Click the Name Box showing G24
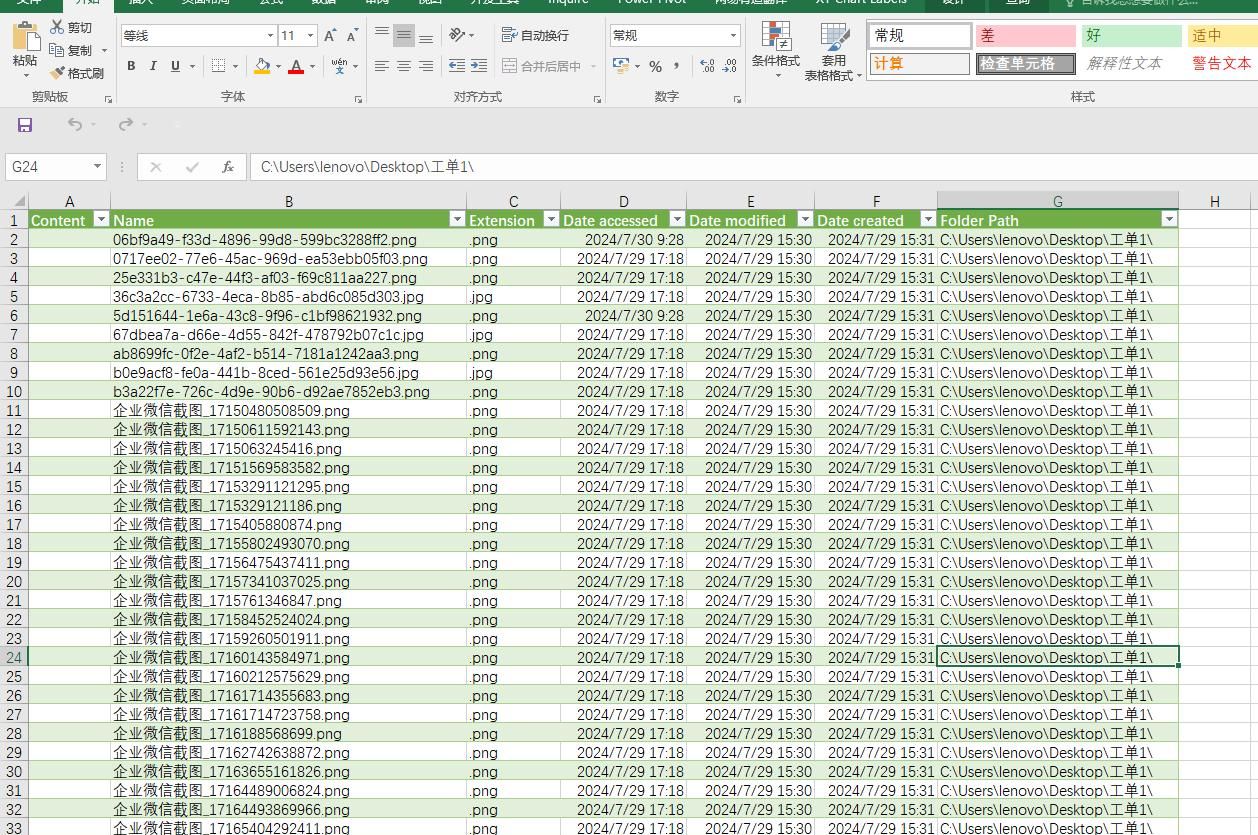This screenshot has height=835, width=1258. coord(48,167)
